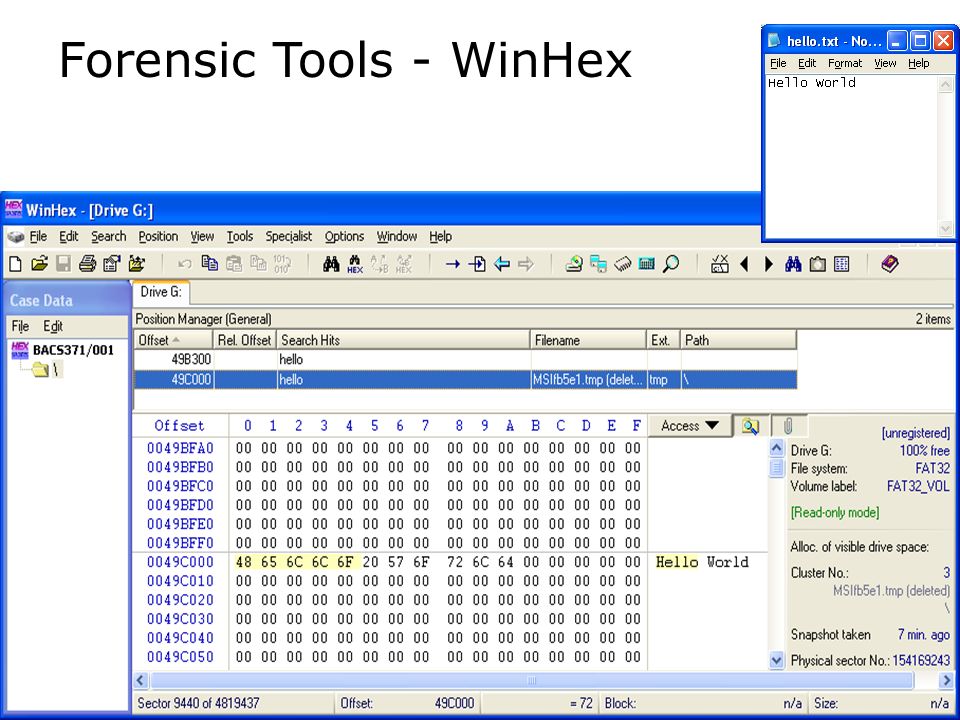Click the Back navigation arrow icon
The image size is (960, 720).
tap(502, 264)
